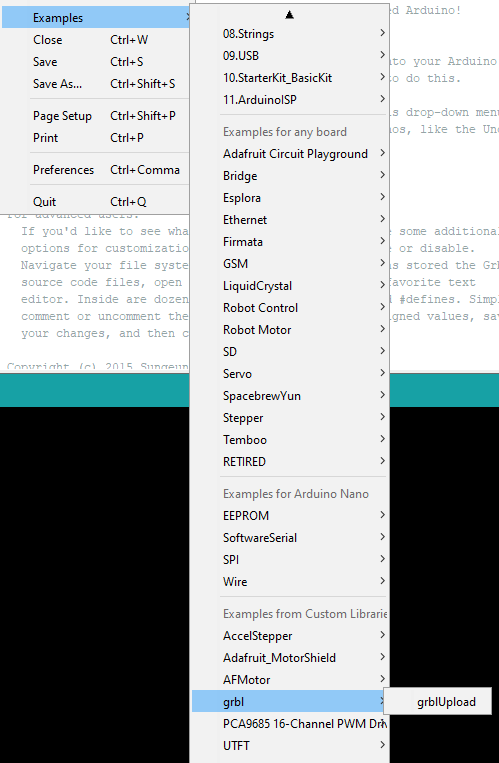Open the Temboo examples submenu
The image size is (499, 763).
(x=290, y=440)
